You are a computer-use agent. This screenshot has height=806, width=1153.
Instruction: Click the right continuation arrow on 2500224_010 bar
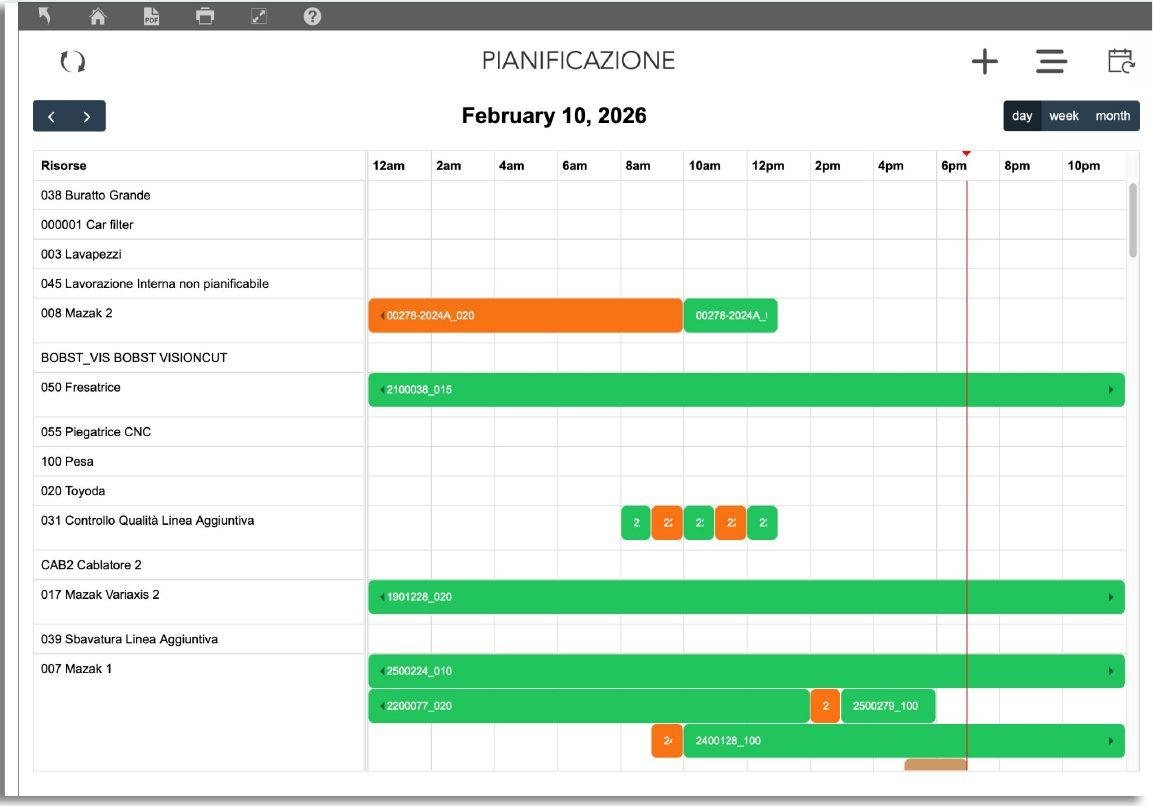click(1110, 671)
